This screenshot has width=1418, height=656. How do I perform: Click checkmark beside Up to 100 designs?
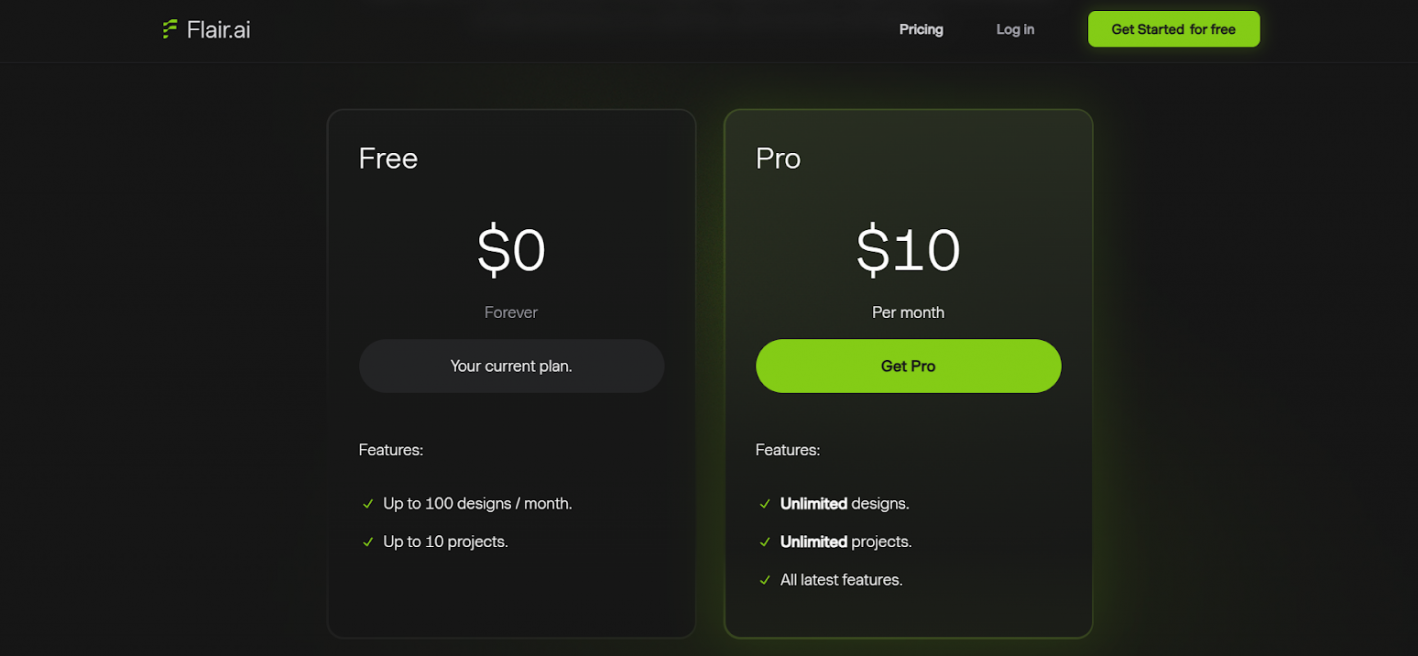368,504
